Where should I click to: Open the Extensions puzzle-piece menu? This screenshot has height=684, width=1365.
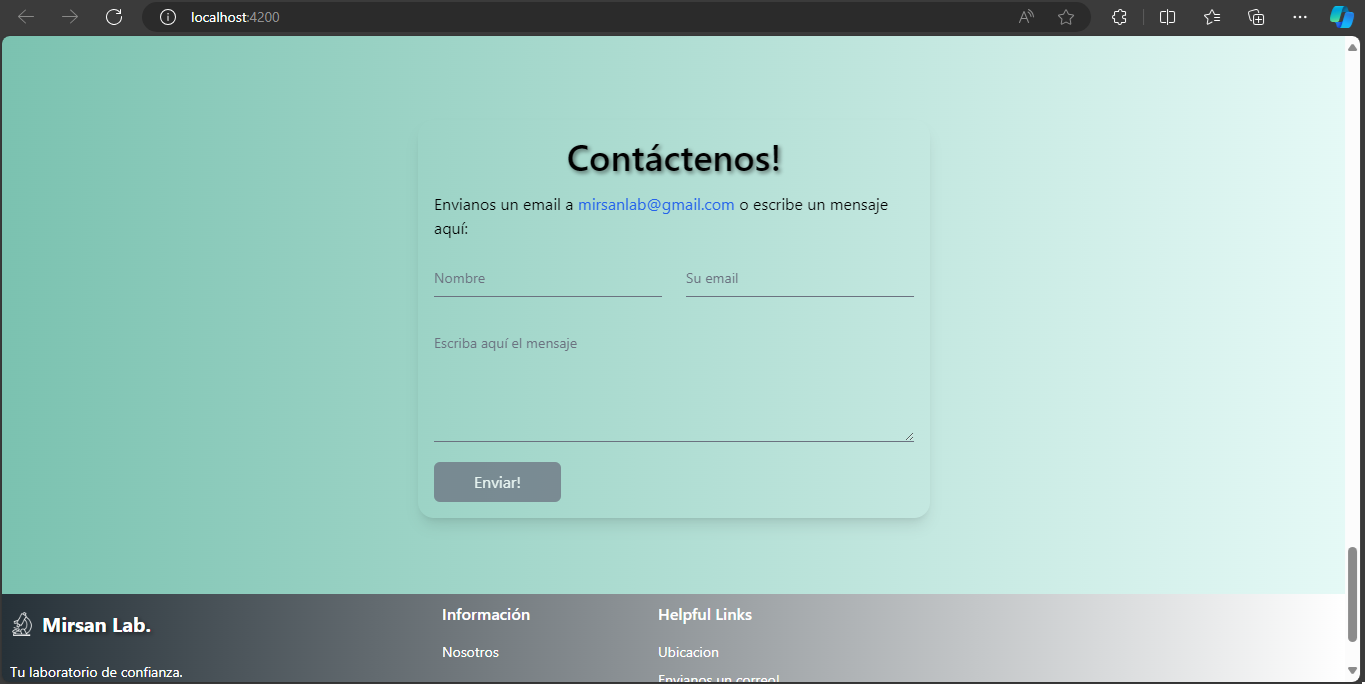(1119, 16)
